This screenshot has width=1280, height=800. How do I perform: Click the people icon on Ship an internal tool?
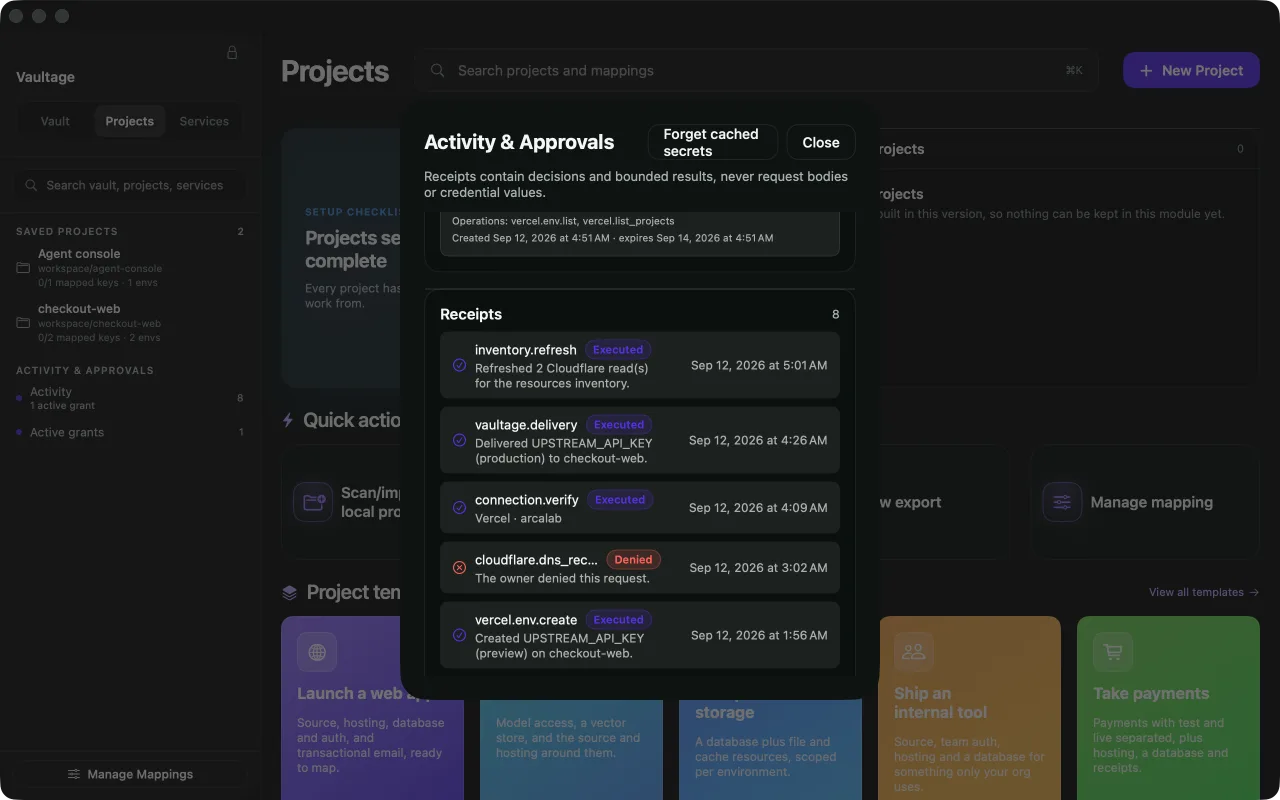tap(914, 652)
